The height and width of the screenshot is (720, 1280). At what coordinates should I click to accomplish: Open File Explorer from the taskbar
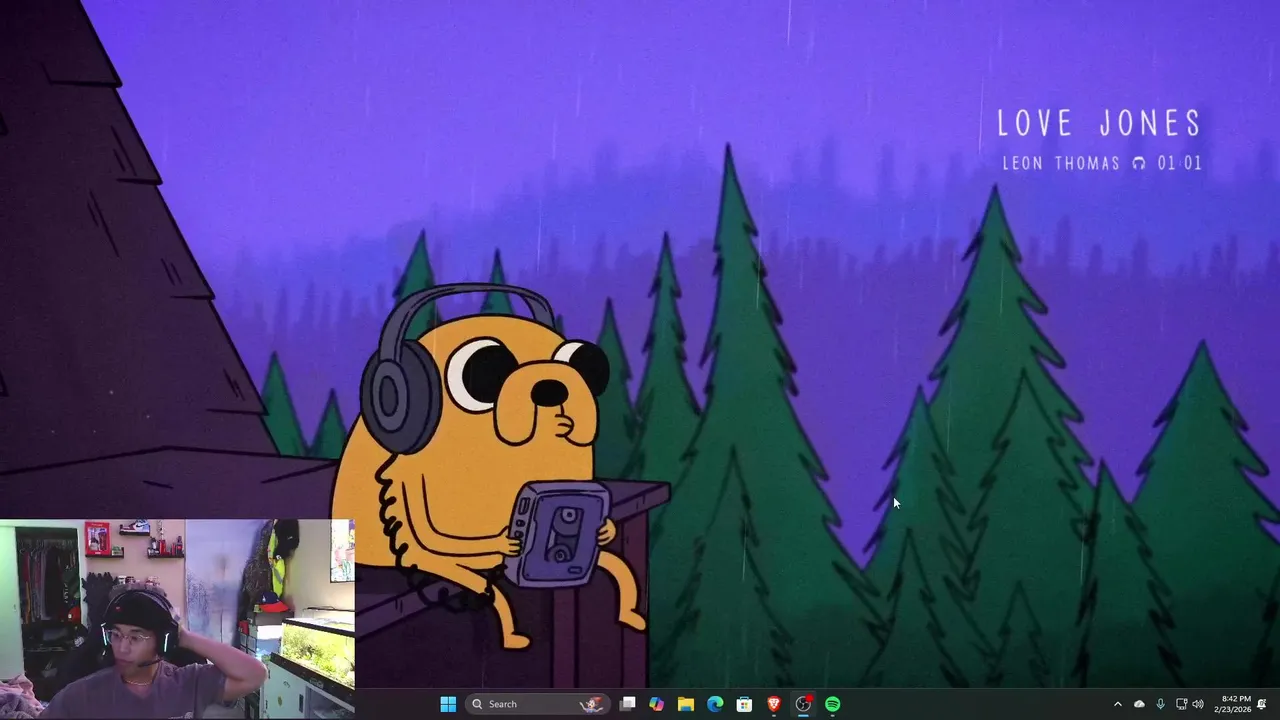pyautogui.click(x=686, y=704)
